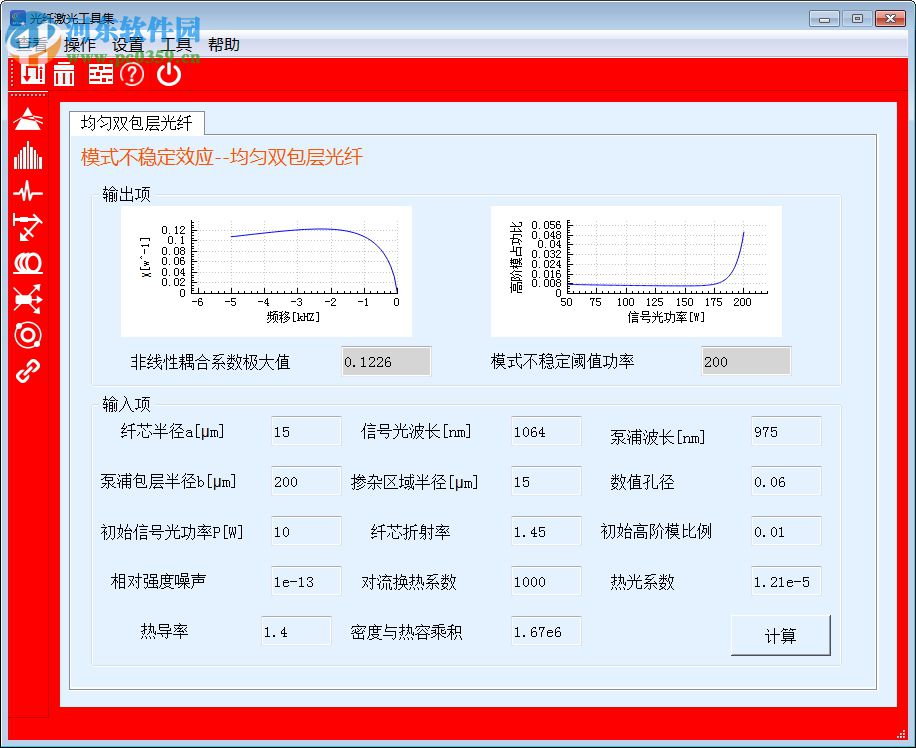Select the pulse signal tool
916x748 pixels.
27,192
